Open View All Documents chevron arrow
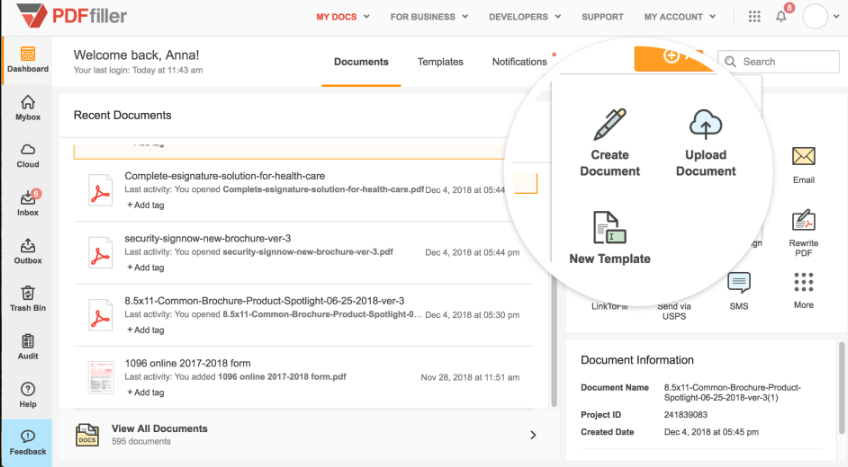The image size is (848, 467). pos(533,435)
